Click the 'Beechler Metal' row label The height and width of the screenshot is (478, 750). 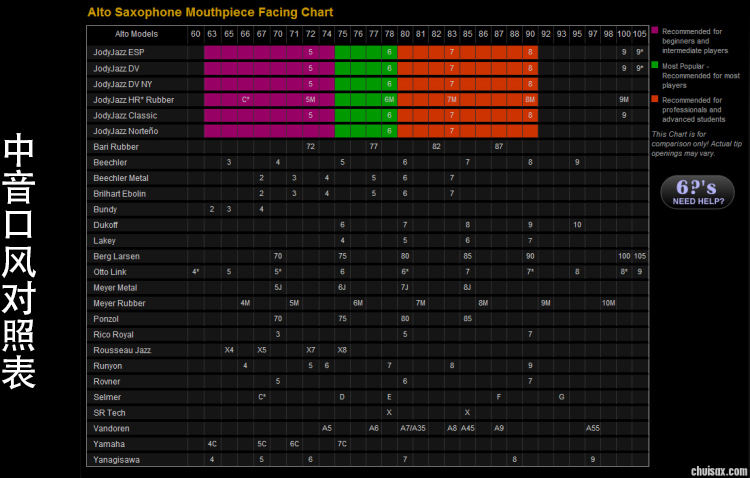(x=121, y=178)
